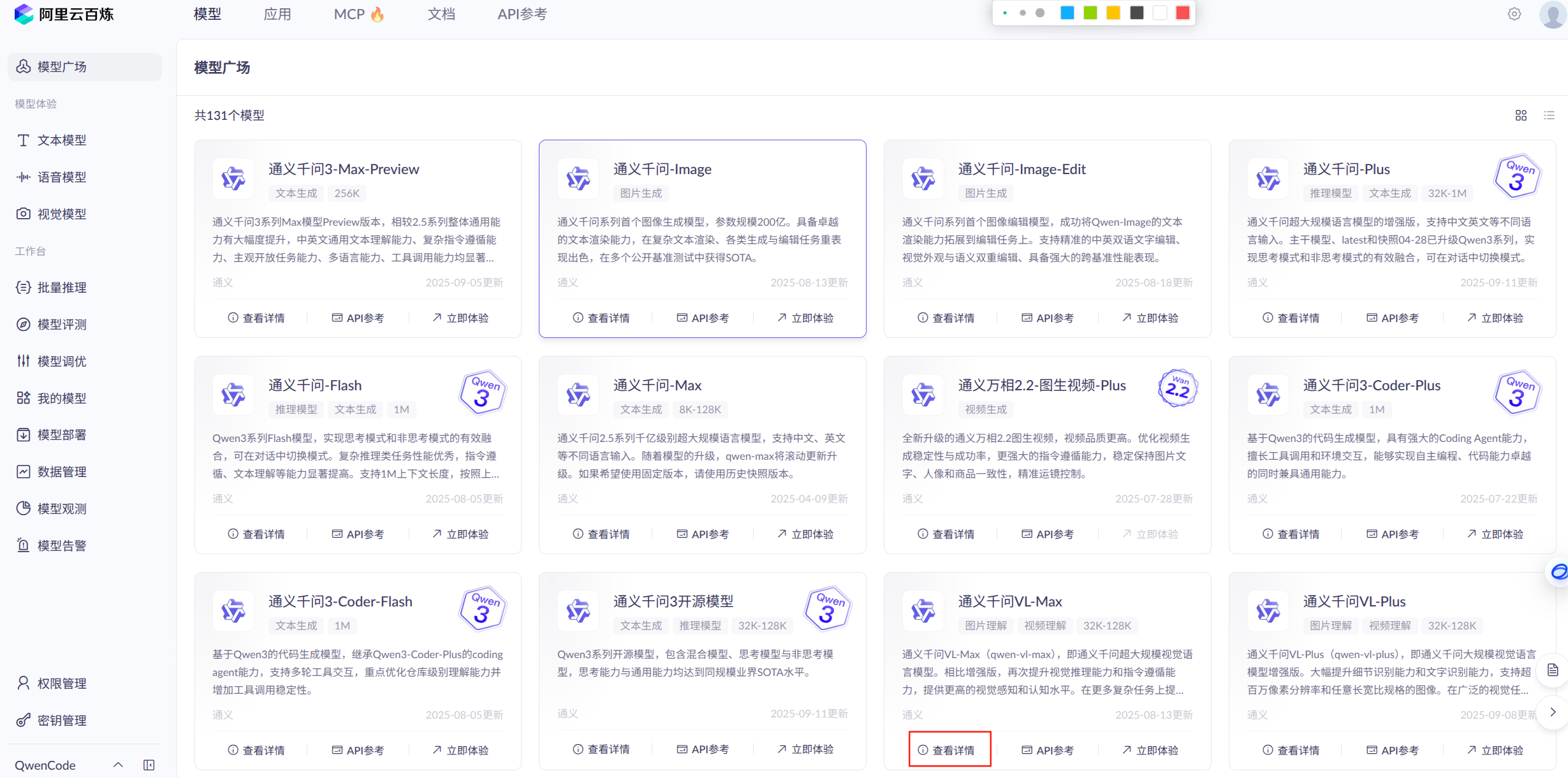
Task: View details of 通义万相2.2-图生视频-Plus
Action: (946, 534)
